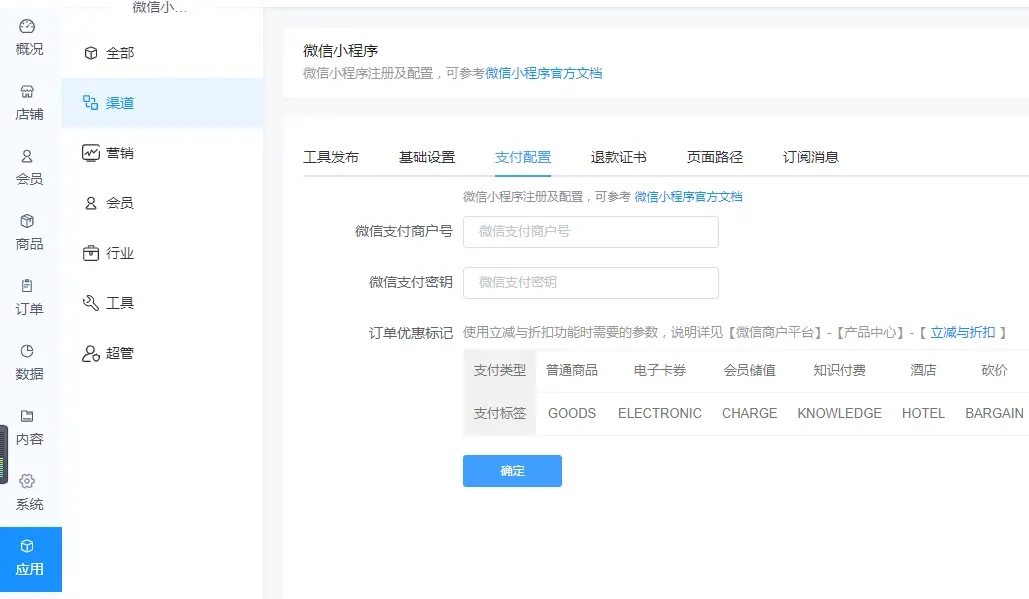Click the 支付标签 row header
Screen dimensions: 1029x599
point(499,413)
